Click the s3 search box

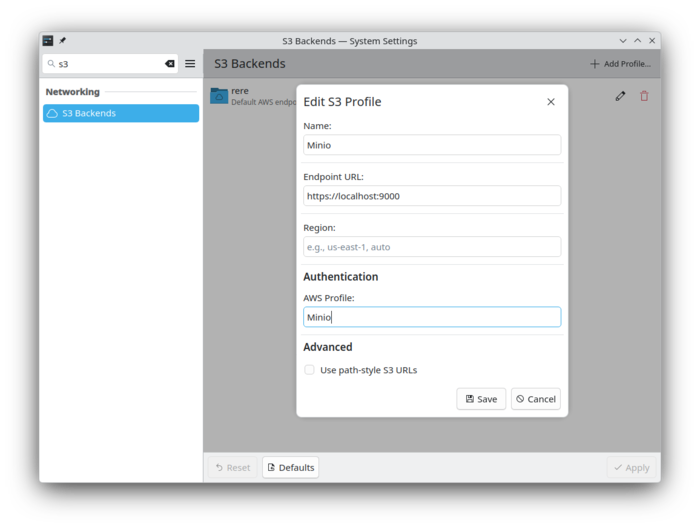[x=105, y=64]
